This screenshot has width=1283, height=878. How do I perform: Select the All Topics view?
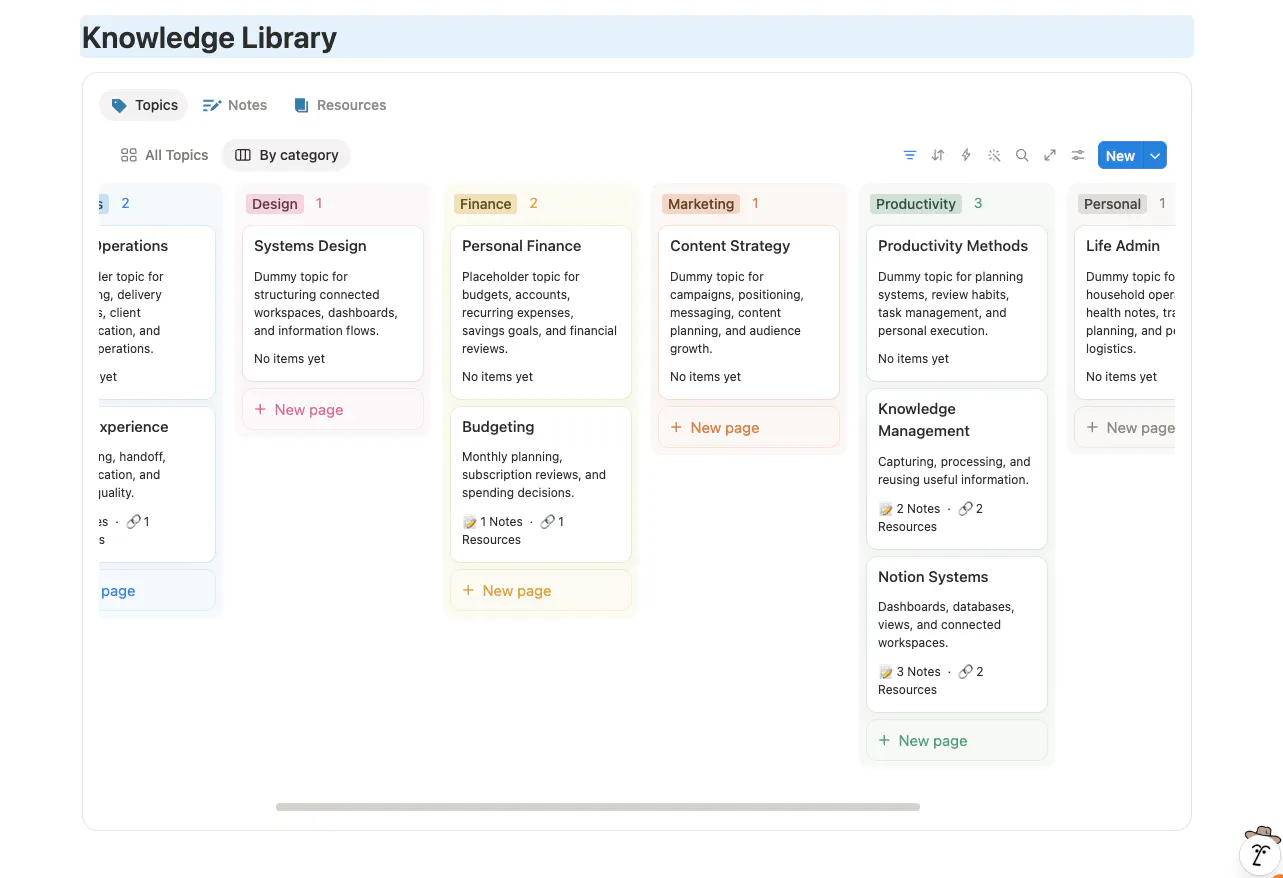(x=164, y=155)
